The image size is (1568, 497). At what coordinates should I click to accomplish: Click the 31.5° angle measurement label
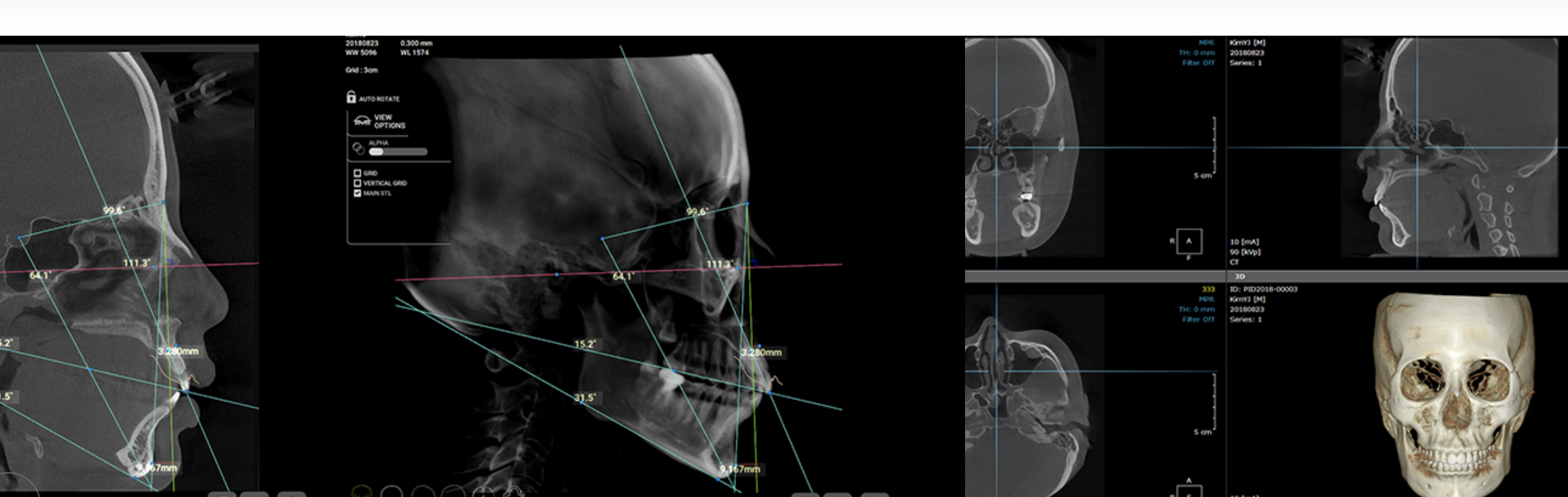coord(584,398)
